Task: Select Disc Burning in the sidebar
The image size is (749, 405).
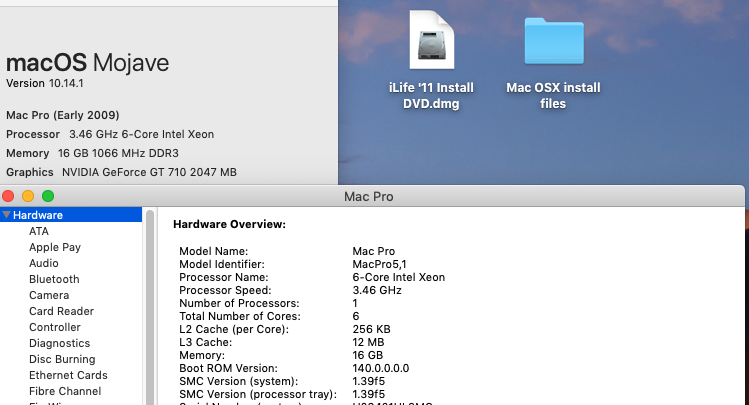Action: pos(62,359)
